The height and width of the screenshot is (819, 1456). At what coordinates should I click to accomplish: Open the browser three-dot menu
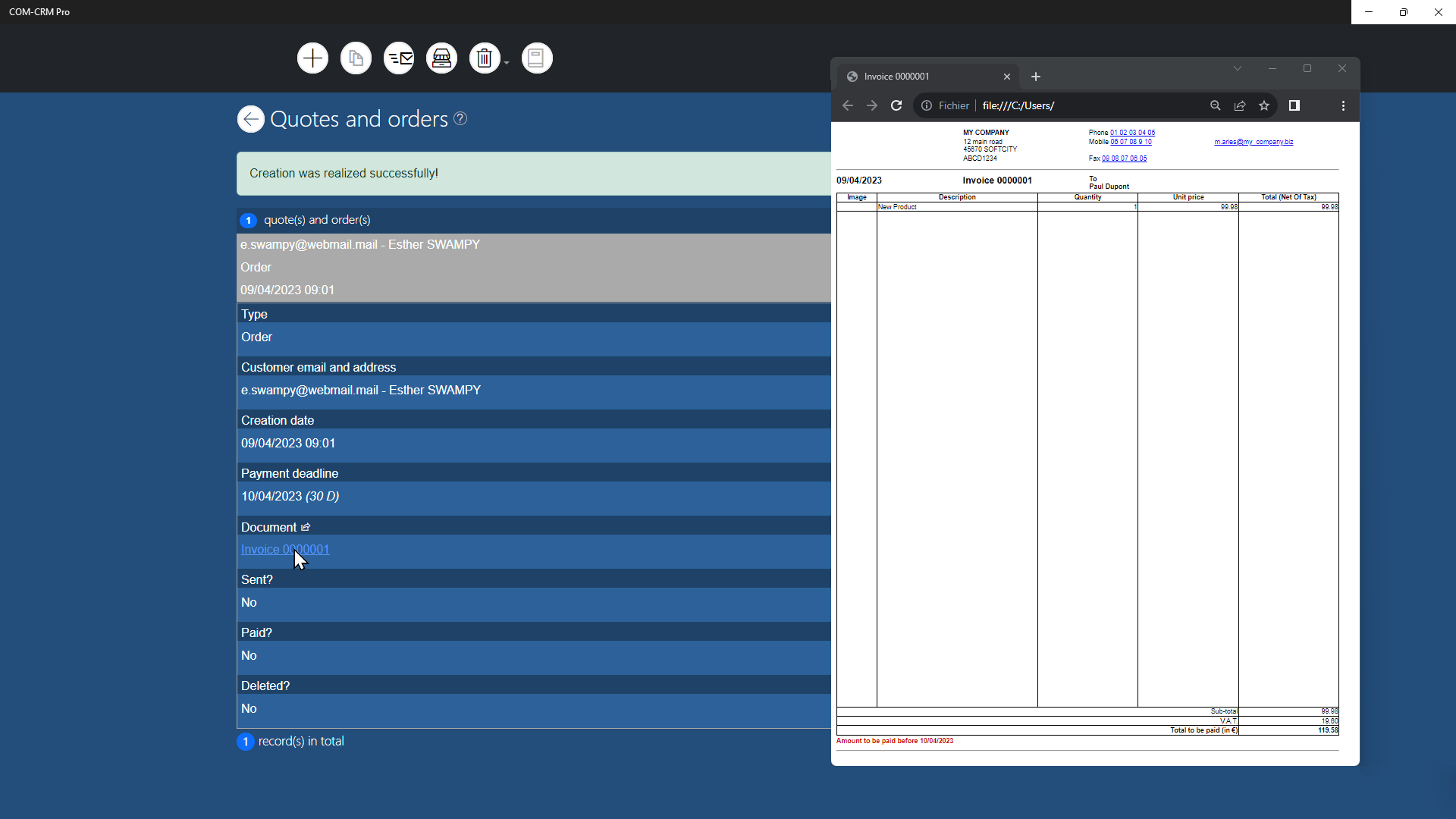tap(1343, 106)
